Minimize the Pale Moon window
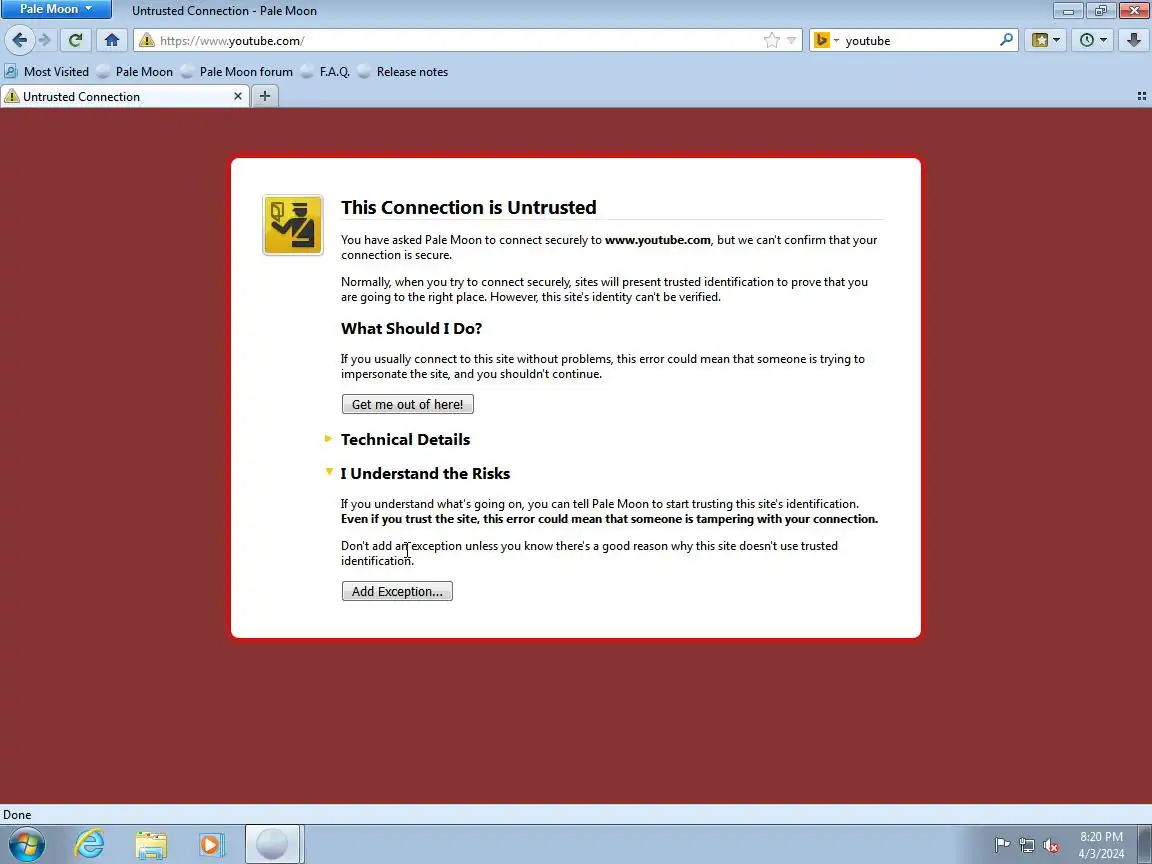This screenshot has height=864, width=1152. [1068, 10]
